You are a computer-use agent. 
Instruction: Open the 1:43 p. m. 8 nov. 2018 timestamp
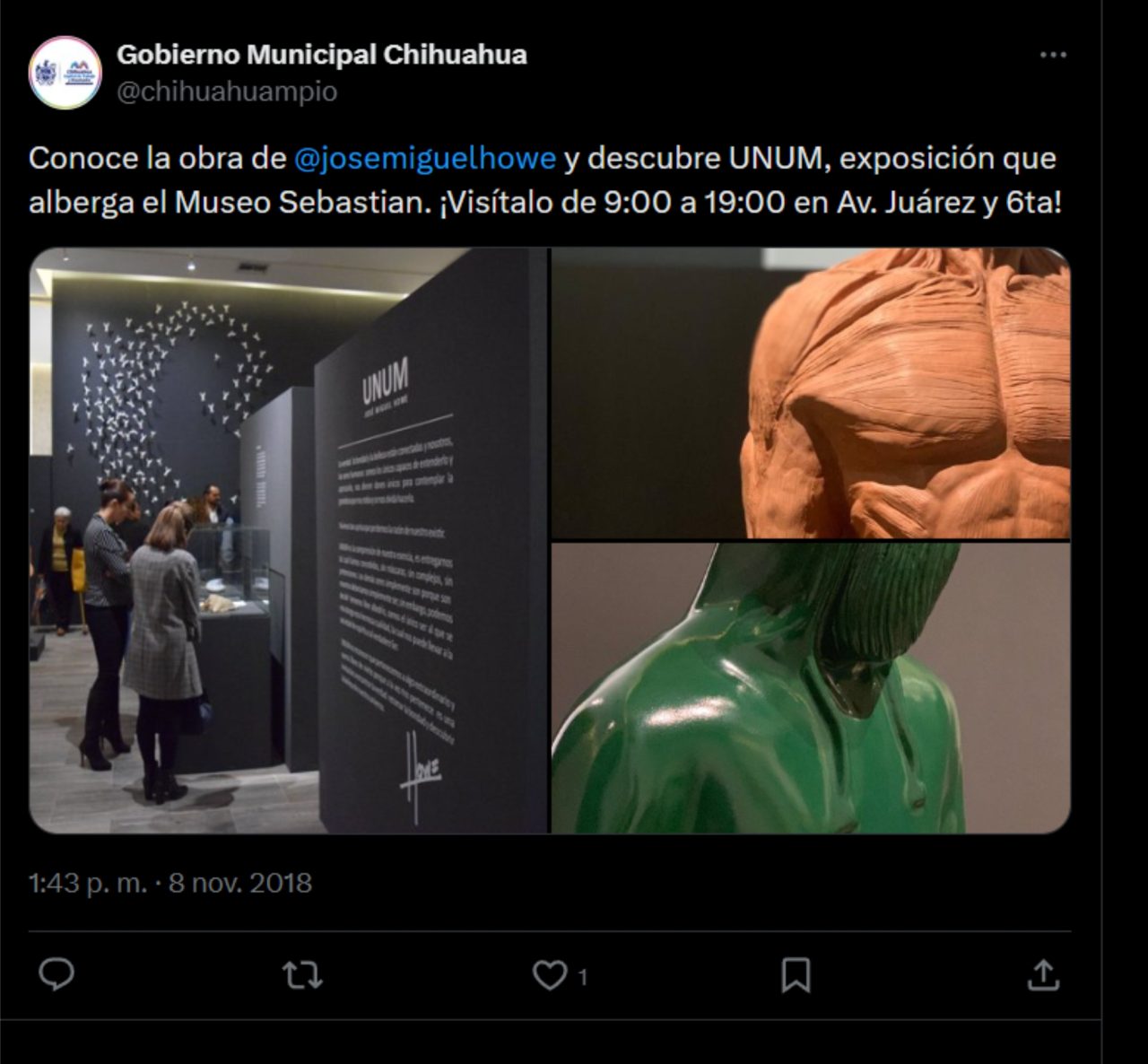(170, 883)
